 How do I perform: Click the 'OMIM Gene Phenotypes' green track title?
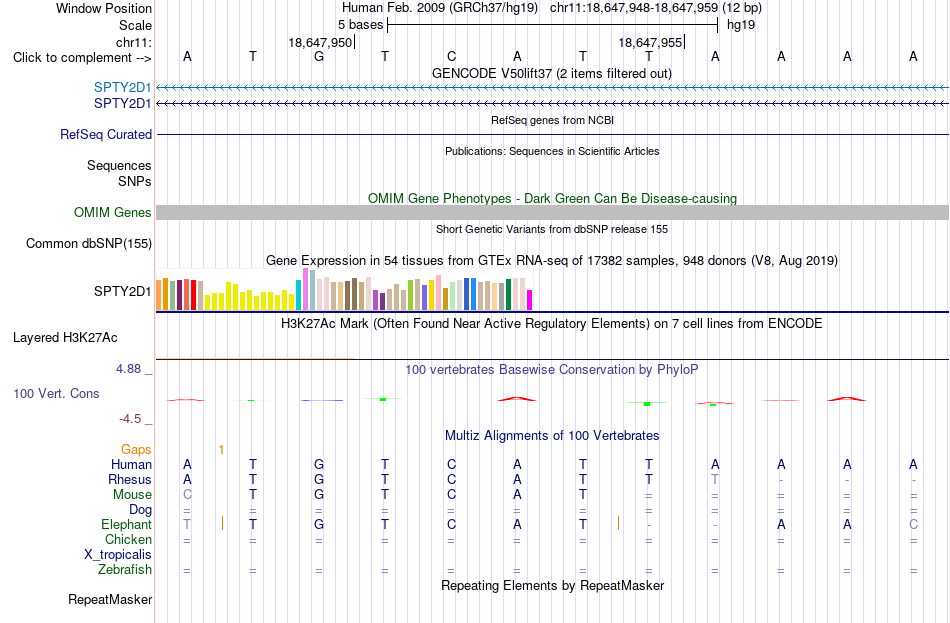pyautogui.click(x=553, y=198)
